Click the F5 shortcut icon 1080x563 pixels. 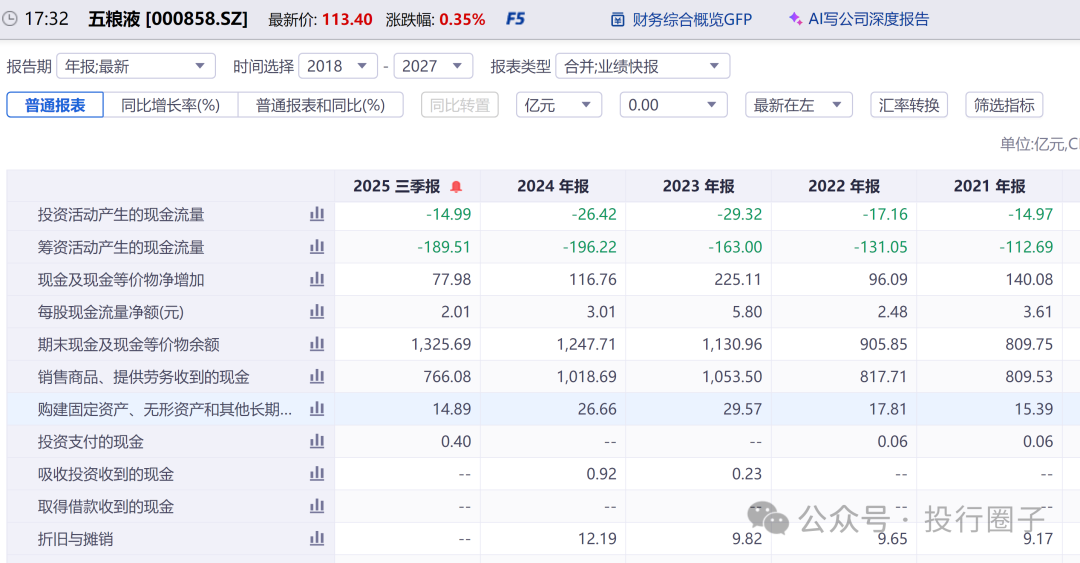click(x=515, y=19)
